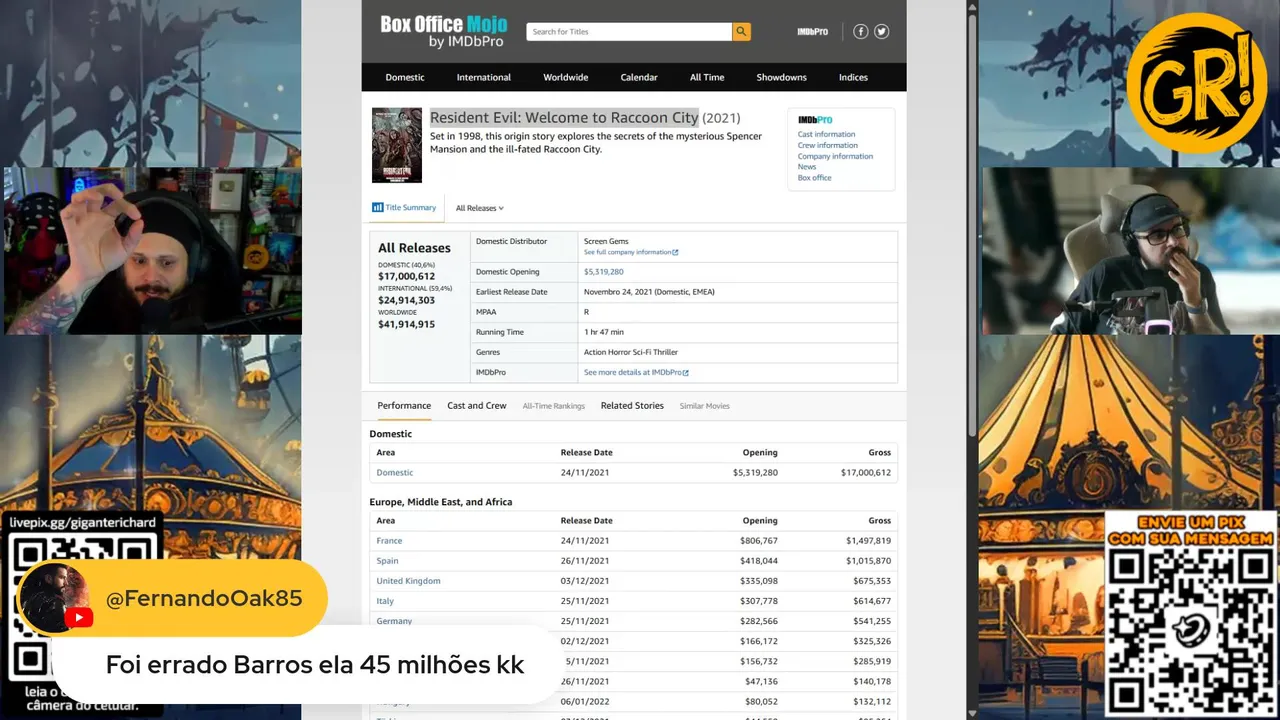This screenshot has height=720, width=1280.
Task: Click the YouTube icon on chat avatar
Action: 79,619
